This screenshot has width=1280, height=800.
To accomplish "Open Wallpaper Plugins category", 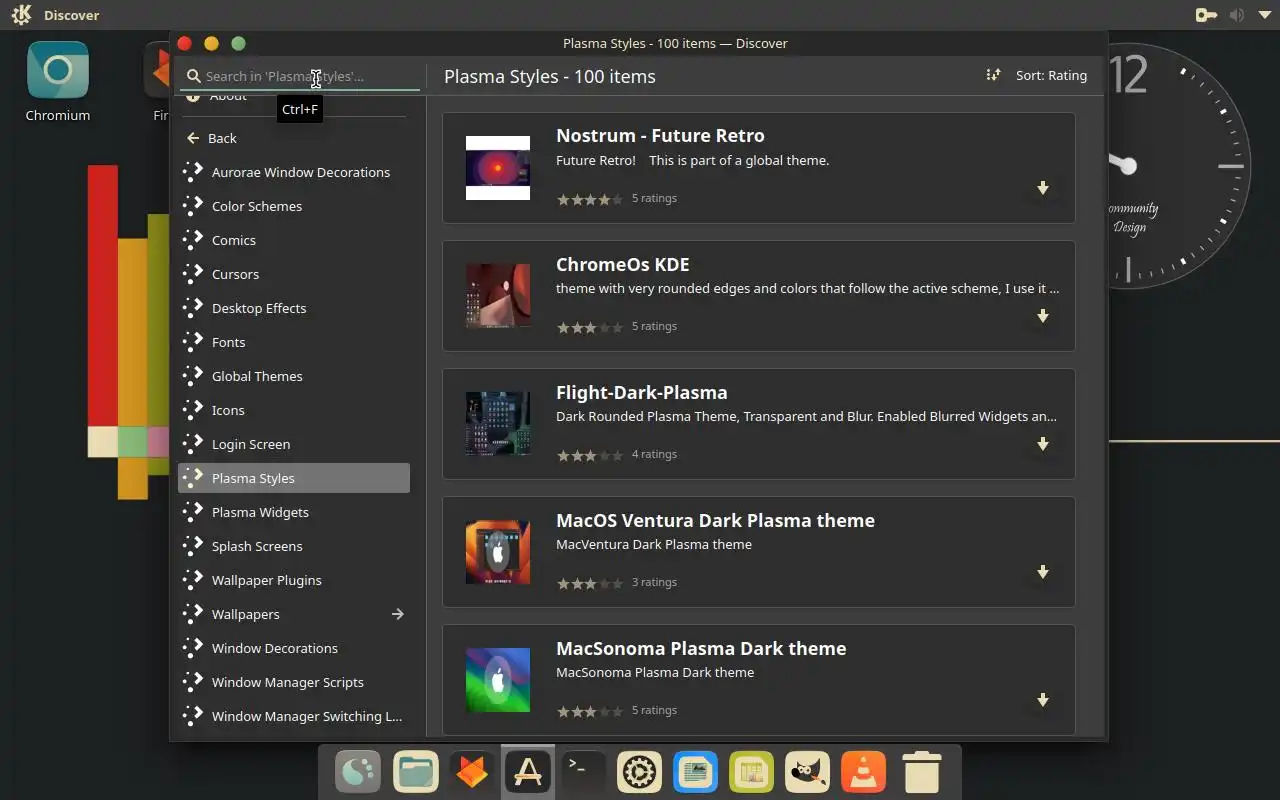I will (x=294, y=580).
